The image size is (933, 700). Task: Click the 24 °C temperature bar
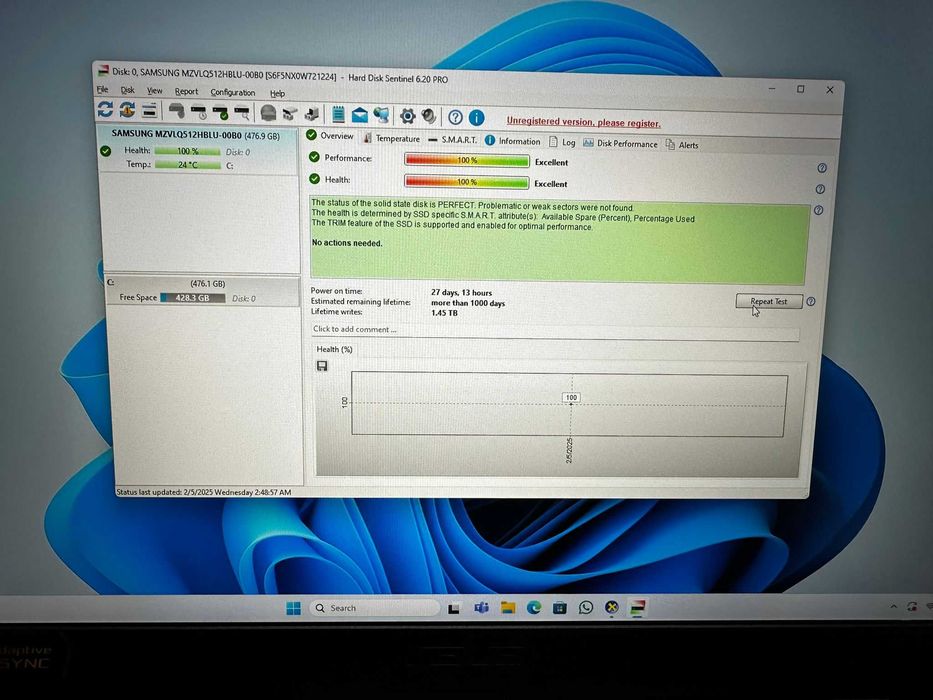(187, 164)
